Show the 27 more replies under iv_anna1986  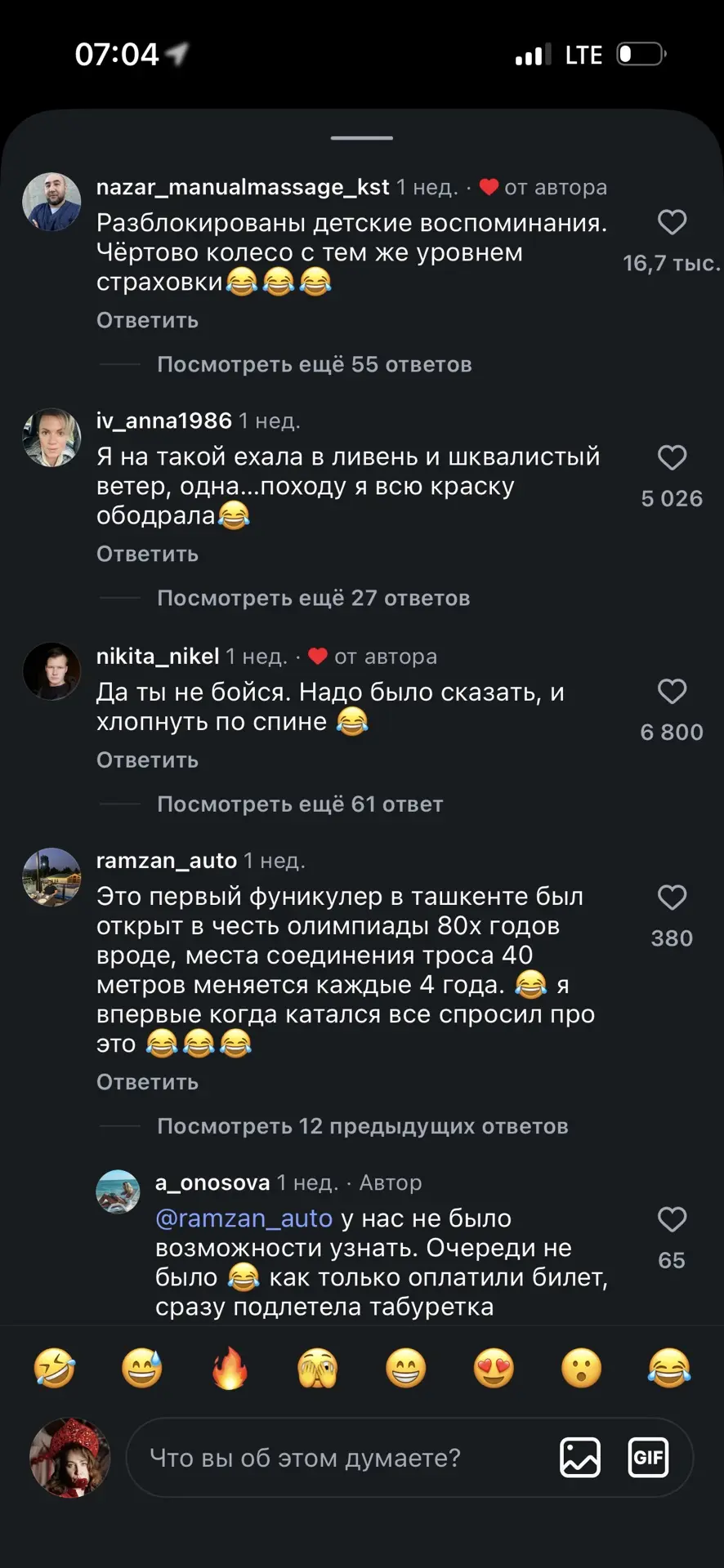click(x=313, y=598)
